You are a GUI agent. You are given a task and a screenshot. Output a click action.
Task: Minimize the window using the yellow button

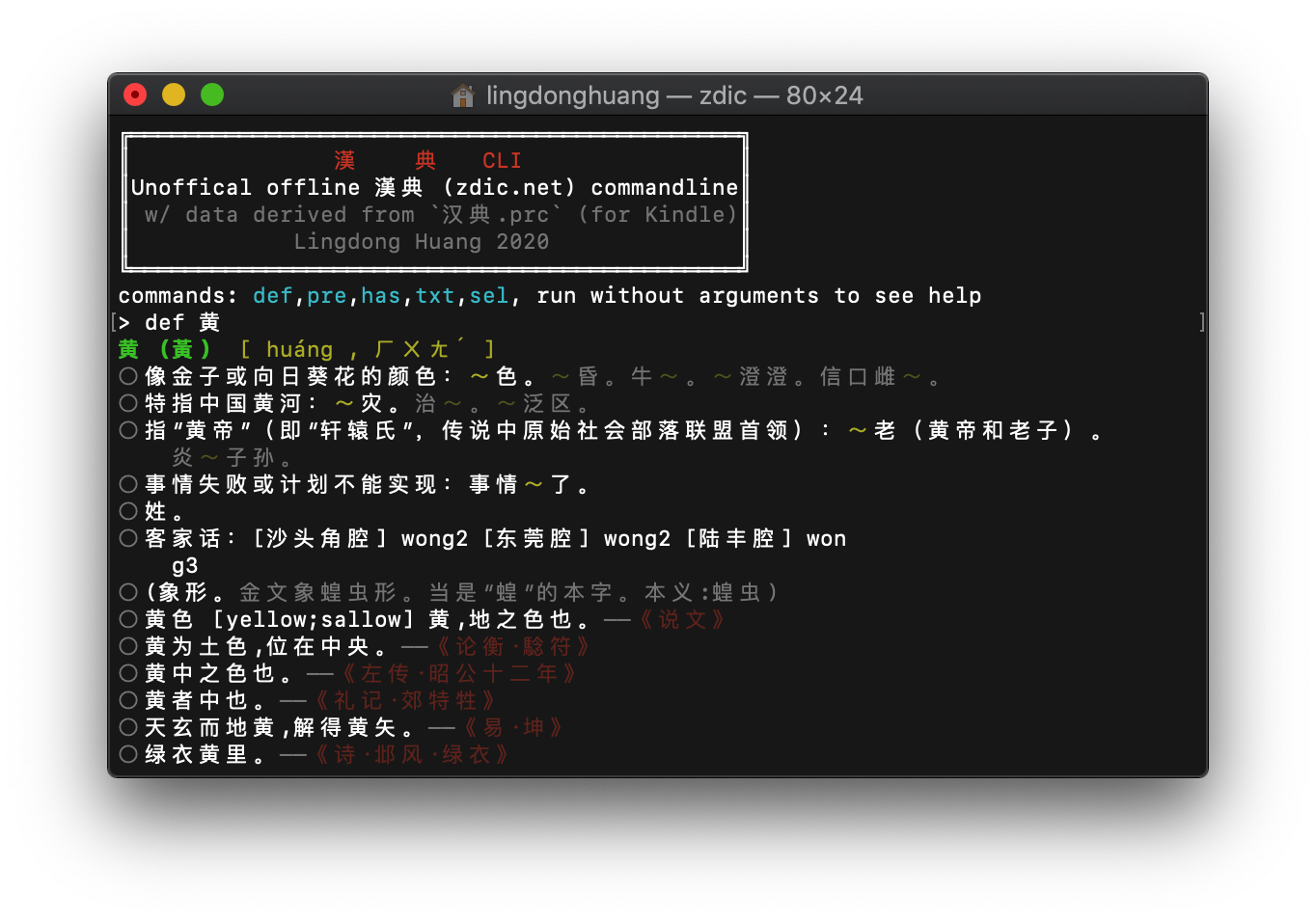click(174, 95)
